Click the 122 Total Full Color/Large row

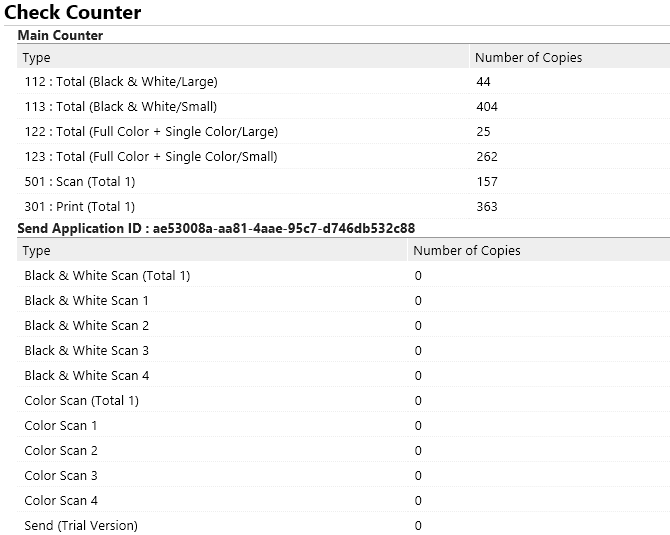point(151,132)
